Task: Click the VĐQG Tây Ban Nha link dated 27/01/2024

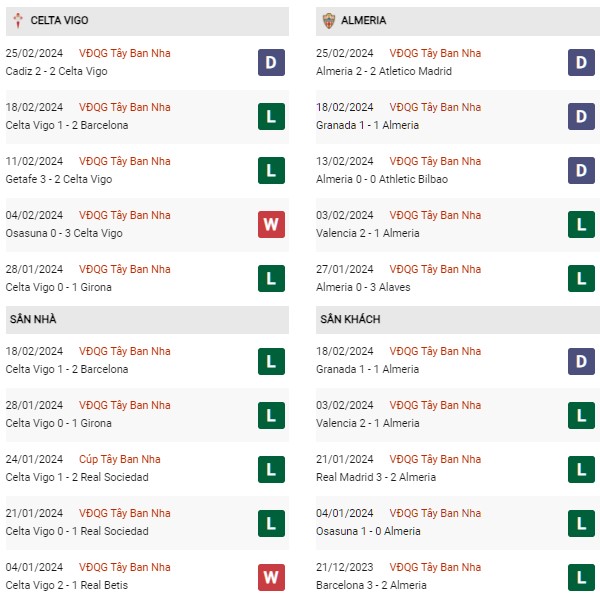Action: click(435, 269)
